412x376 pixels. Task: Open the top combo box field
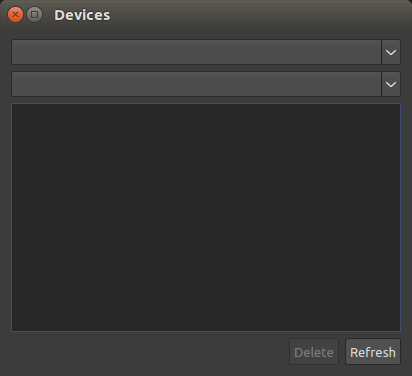click(206, 52)
